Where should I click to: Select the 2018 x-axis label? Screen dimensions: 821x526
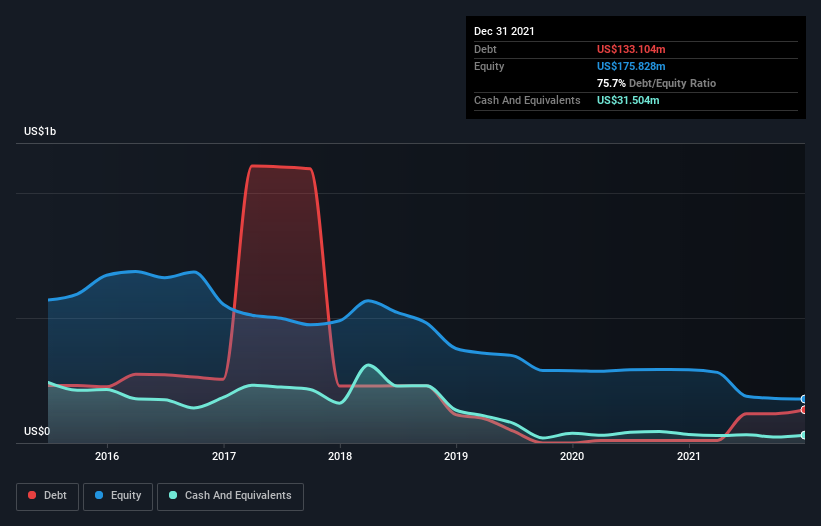pyautogui.click(x=340, y=456)
